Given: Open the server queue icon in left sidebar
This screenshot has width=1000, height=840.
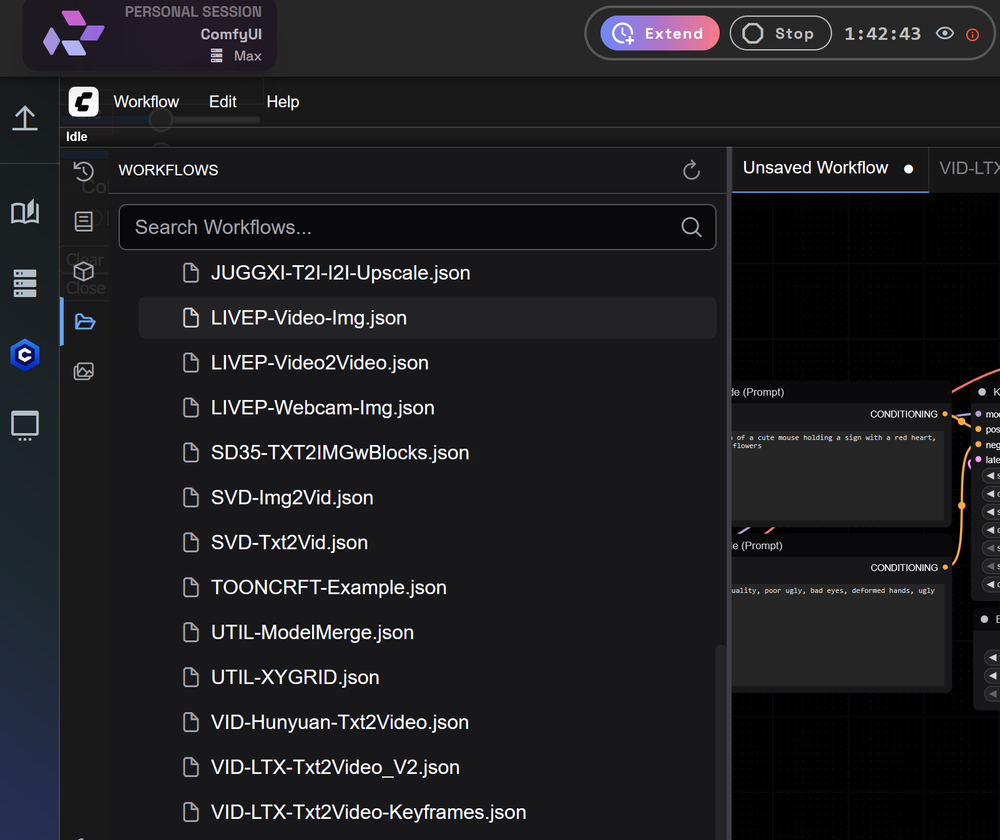Looking at the screenshot, I should 25,283.
